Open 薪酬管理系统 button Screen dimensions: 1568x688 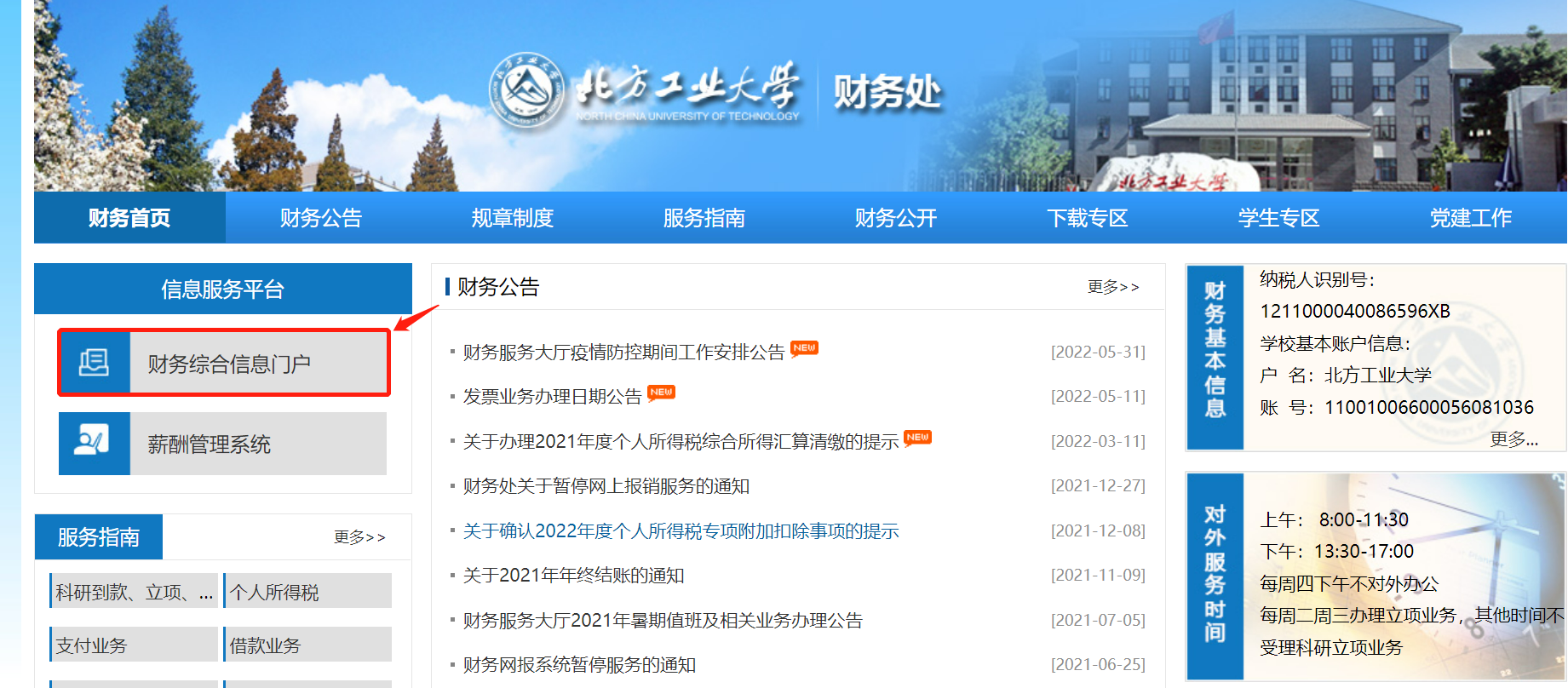(x=210, y=444)
